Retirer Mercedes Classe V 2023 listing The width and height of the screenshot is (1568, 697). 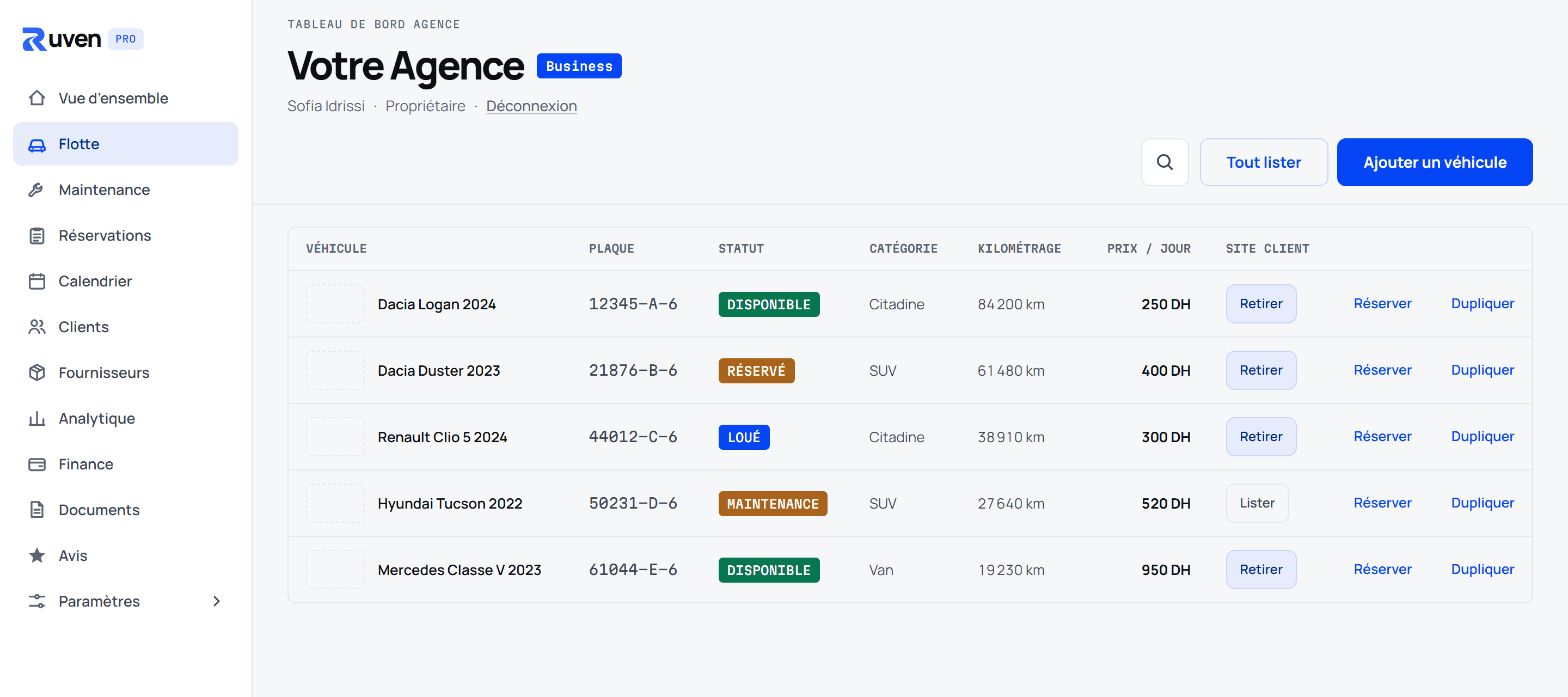[x=1260, y=569]
